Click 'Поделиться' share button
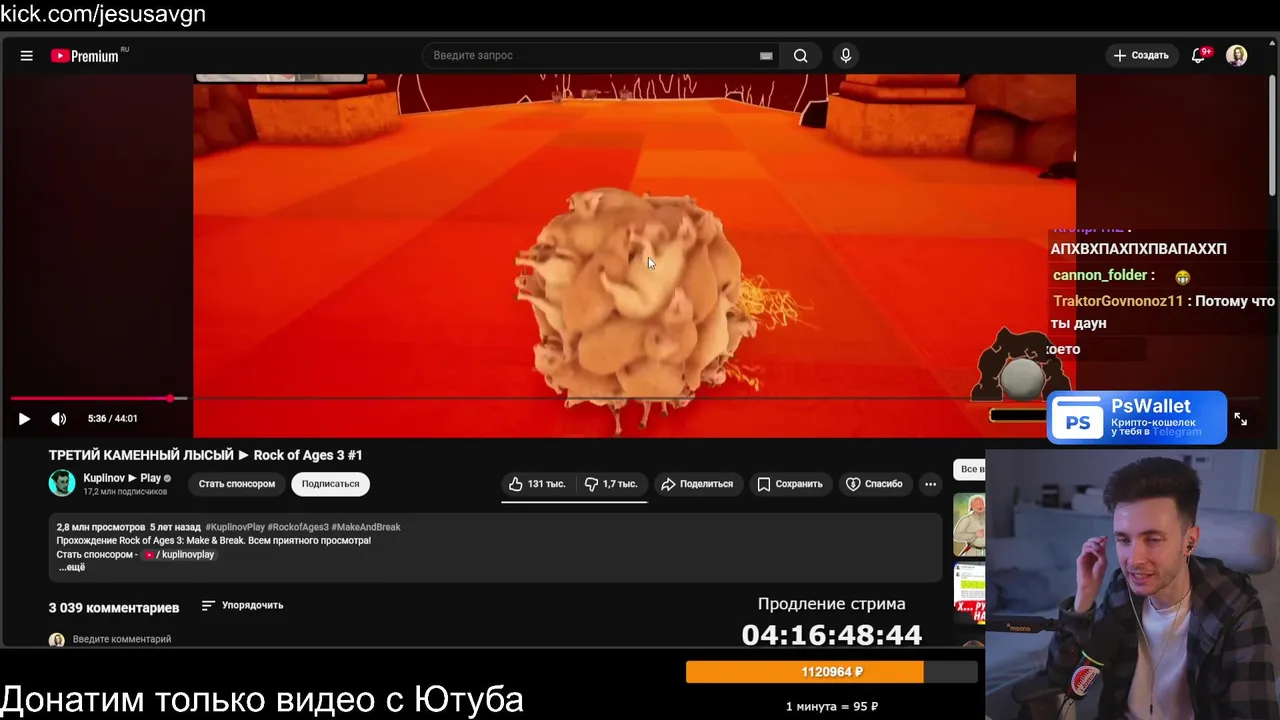Screen dimensions: 1280x720 coord(697,484)
